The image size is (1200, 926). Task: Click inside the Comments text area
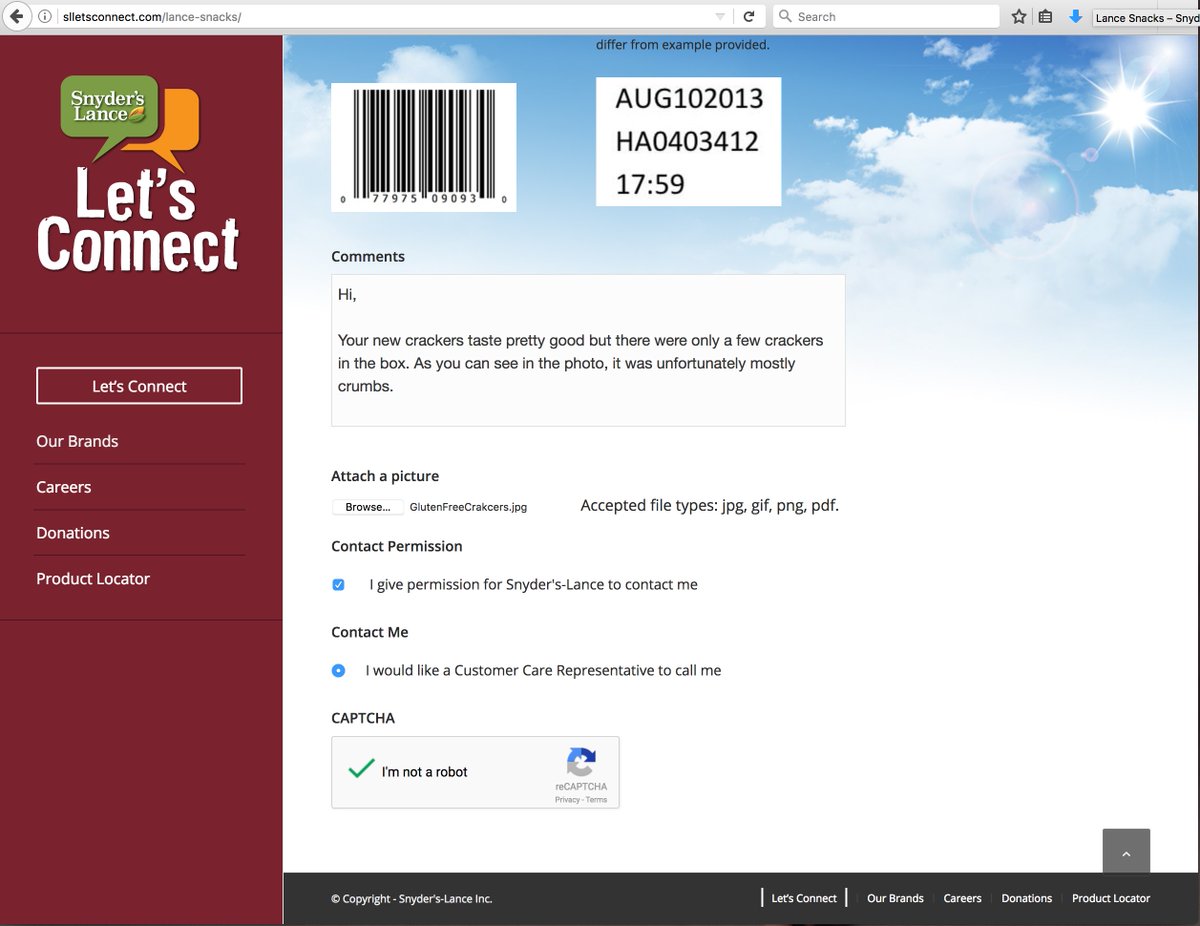pyautogui.click(x=588, y=350)
